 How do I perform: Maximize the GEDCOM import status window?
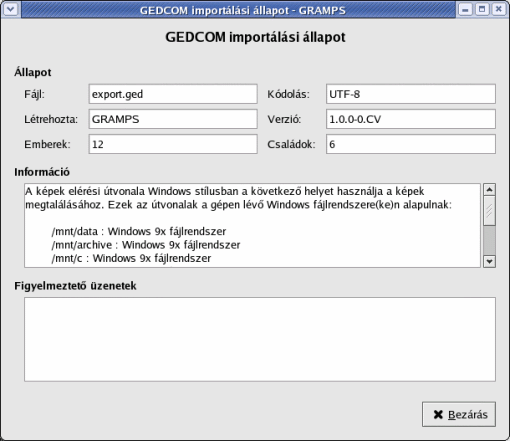coord(482,9)
